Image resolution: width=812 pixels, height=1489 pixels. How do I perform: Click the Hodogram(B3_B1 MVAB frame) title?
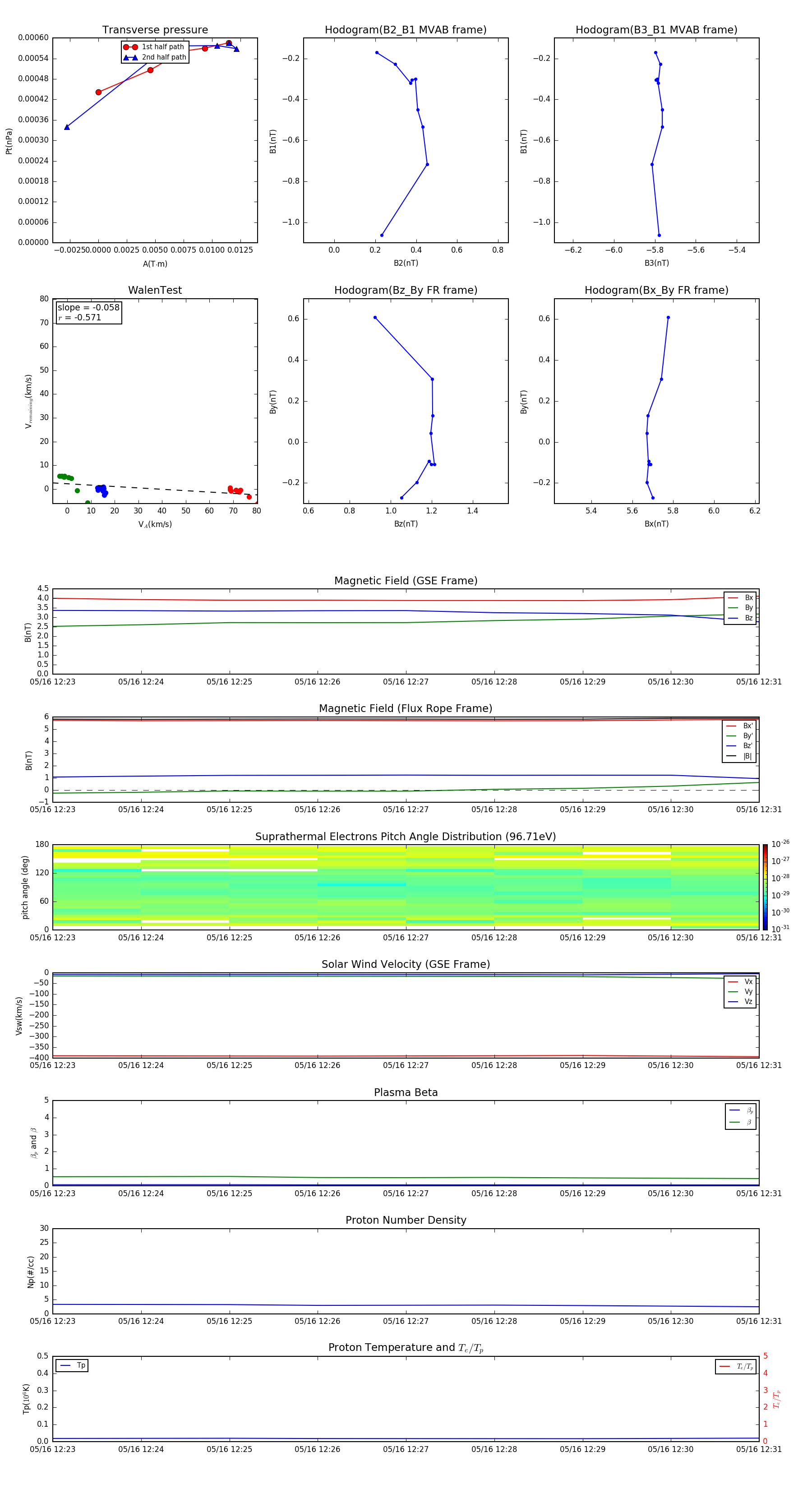pos(656,30)
